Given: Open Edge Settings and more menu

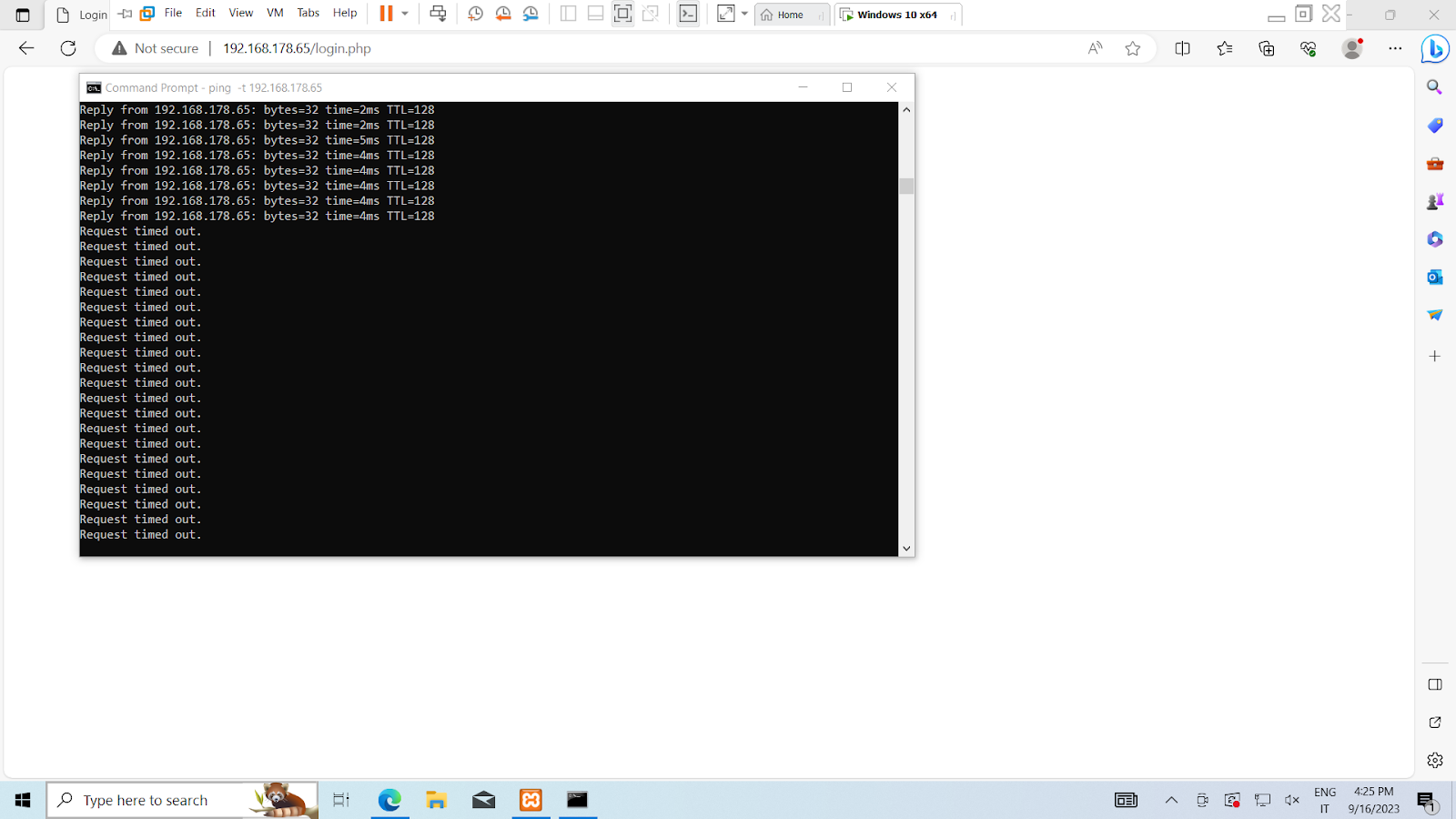Looking at the screenshot, I should [x=1395, y=48].
